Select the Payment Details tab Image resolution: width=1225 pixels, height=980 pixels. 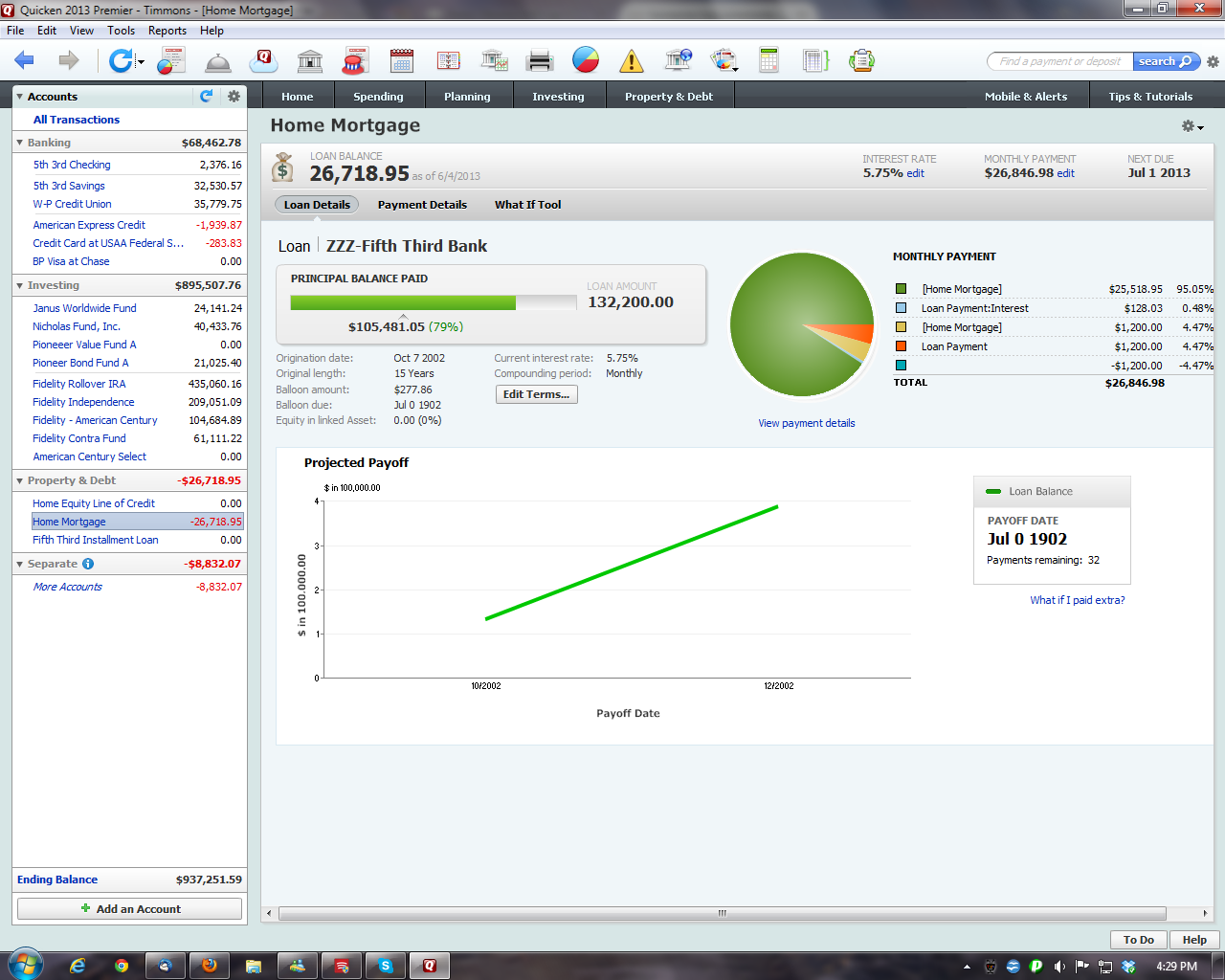[x=422, y=205]
